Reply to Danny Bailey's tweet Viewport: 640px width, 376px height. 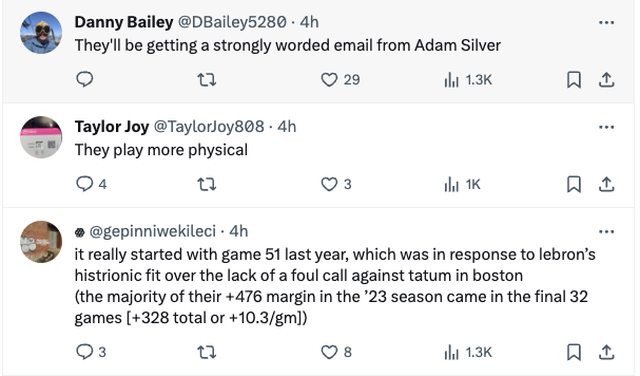(84, 79)
